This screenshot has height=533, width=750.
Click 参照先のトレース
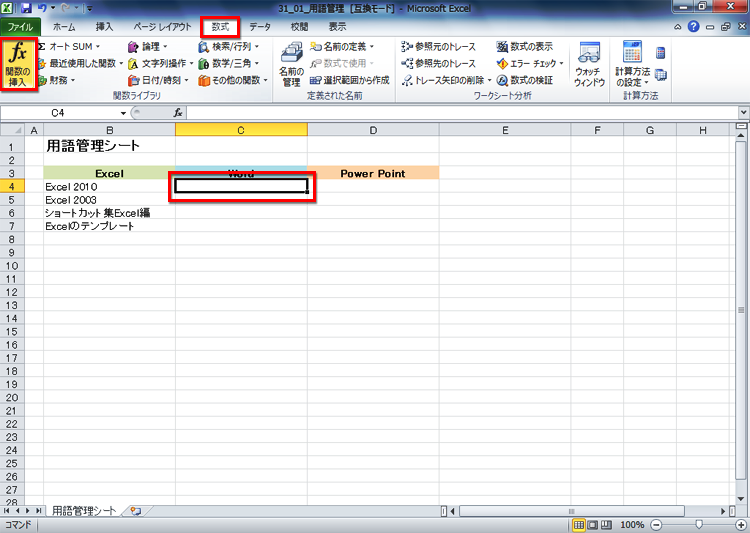click(439, 63)
